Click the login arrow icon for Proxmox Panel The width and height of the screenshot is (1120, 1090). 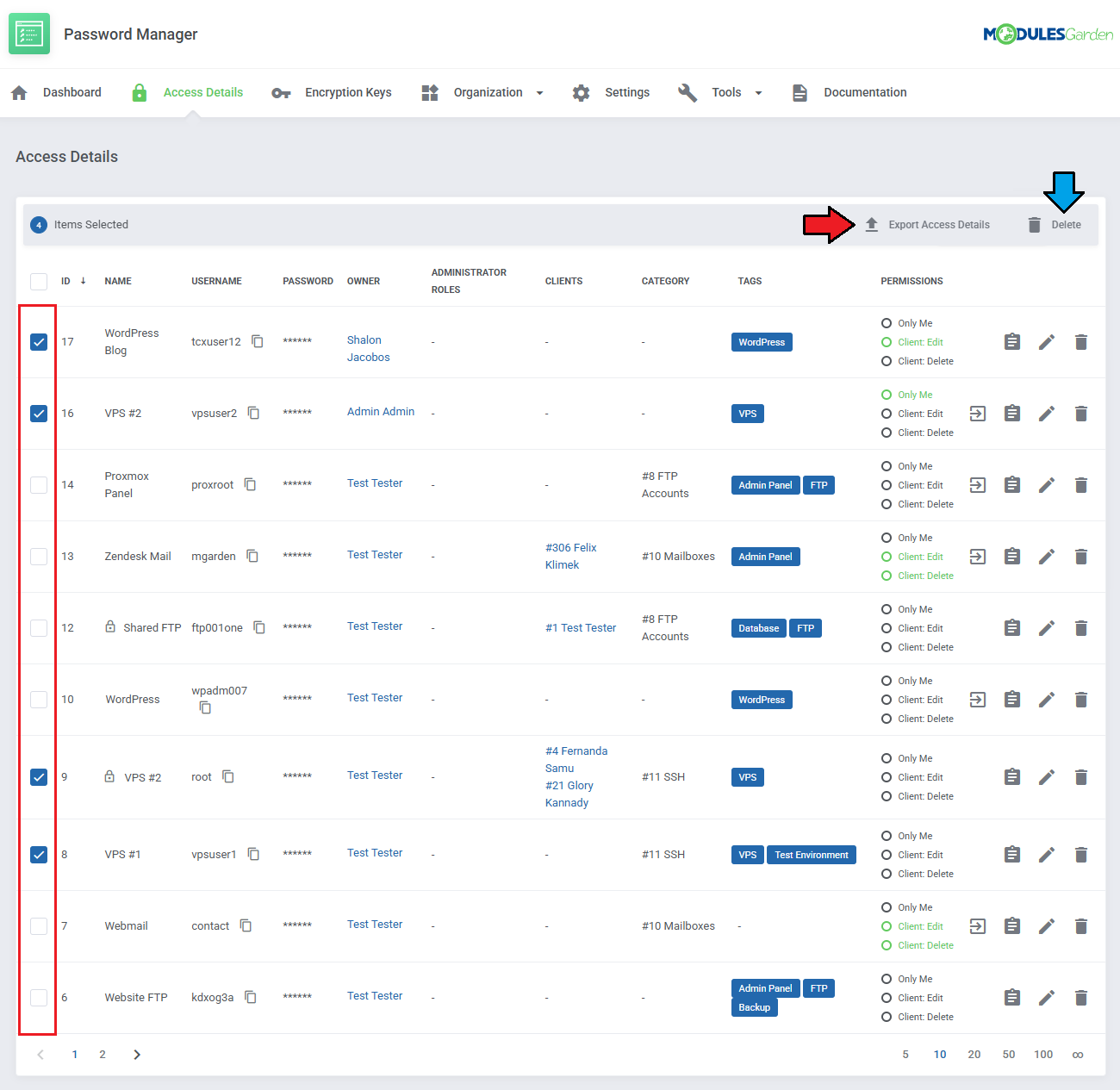click(978, 485)
